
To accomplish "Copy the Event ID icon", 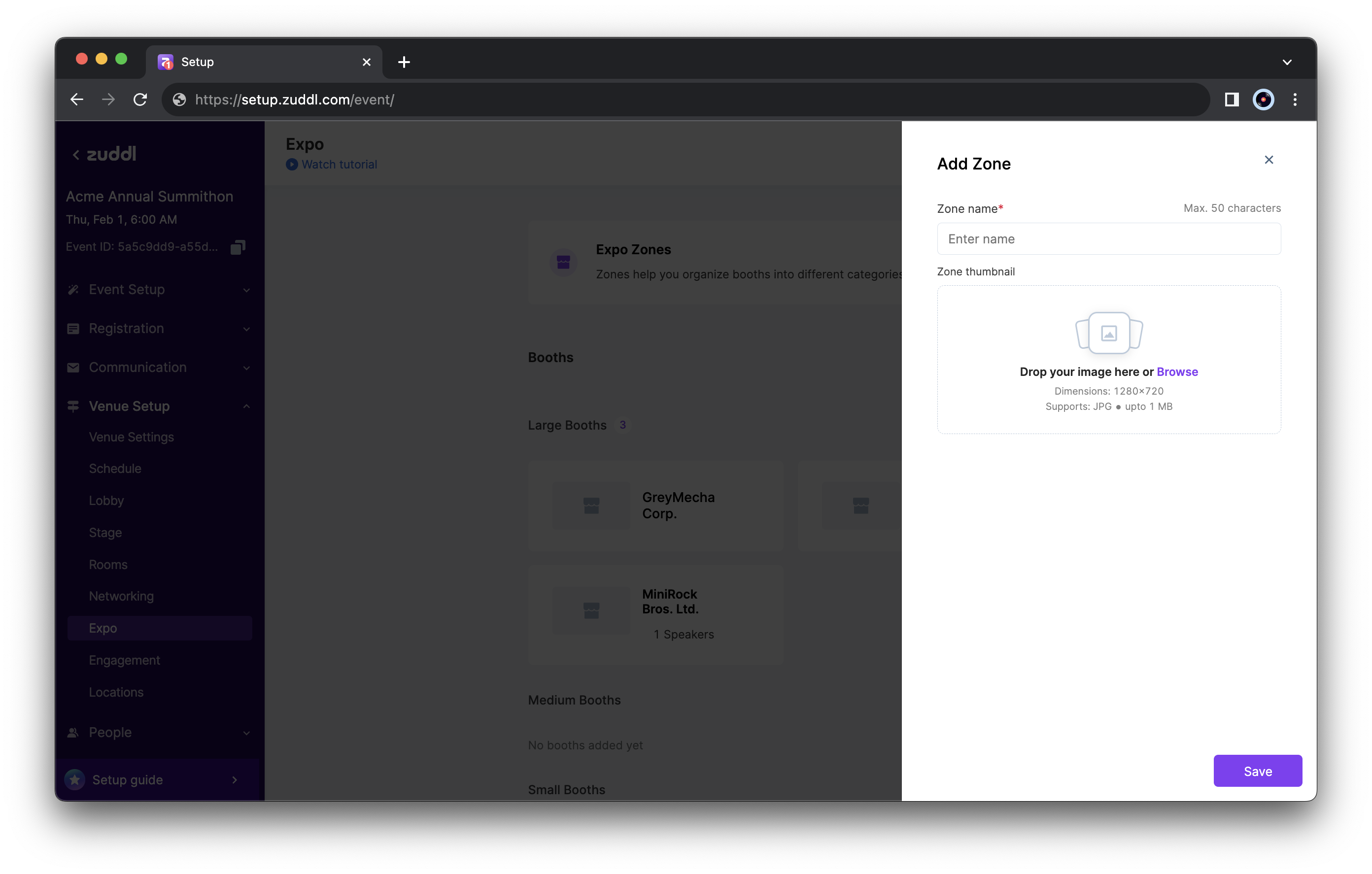I will [x=238, y=247].
